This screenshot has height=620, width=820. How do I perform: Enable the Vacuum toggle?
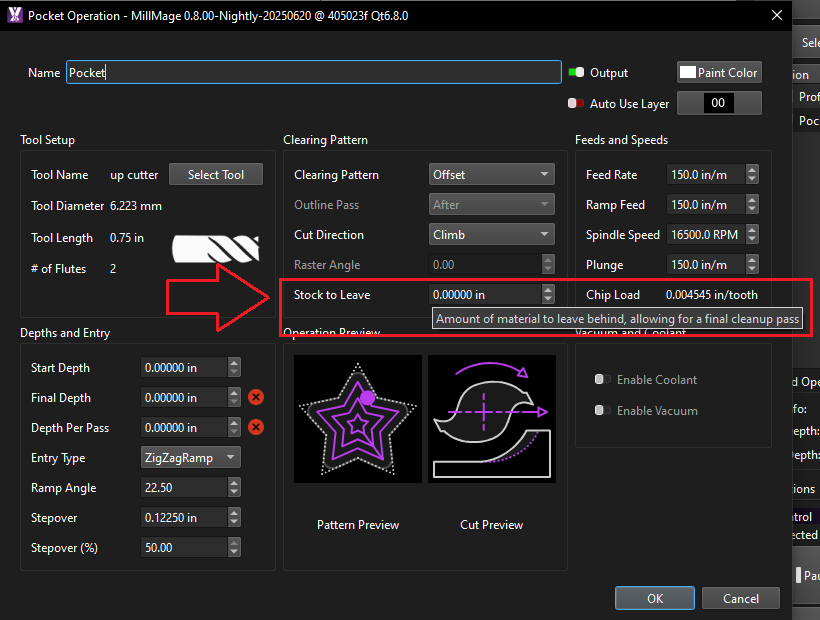pyautogui.click(x=602, y=410)
